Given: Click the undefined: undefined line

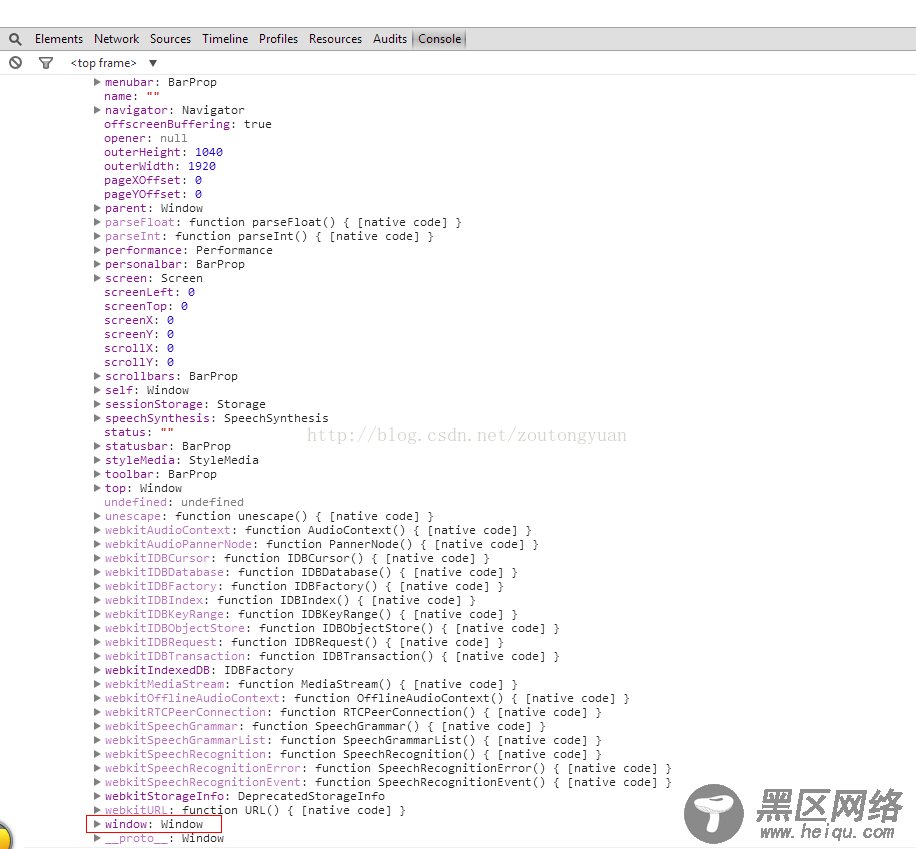Looking at the screenshot, I should click(x=174, y=503).
